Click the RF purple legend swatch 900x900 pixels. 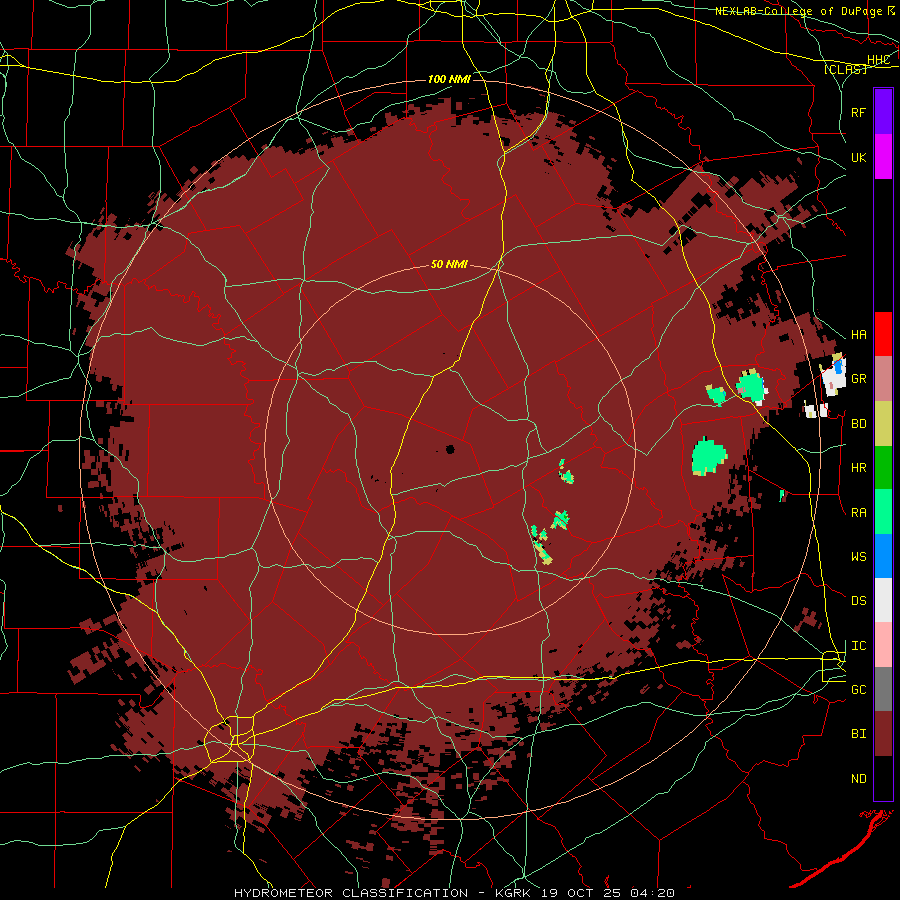point(883,112)
